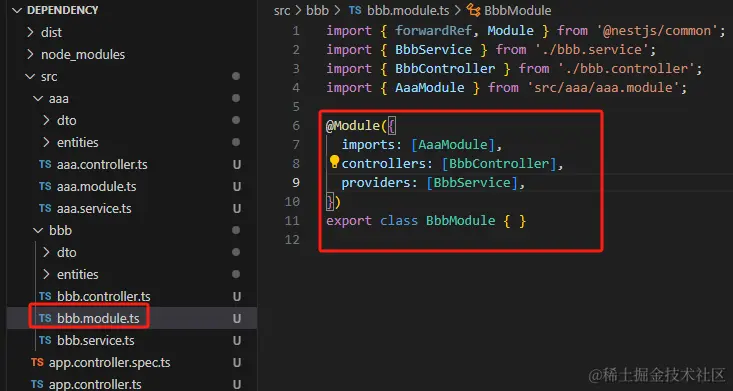Click line number 12 in gutter
The height and width of the screenshot is (391, 733).
(292, 239)
